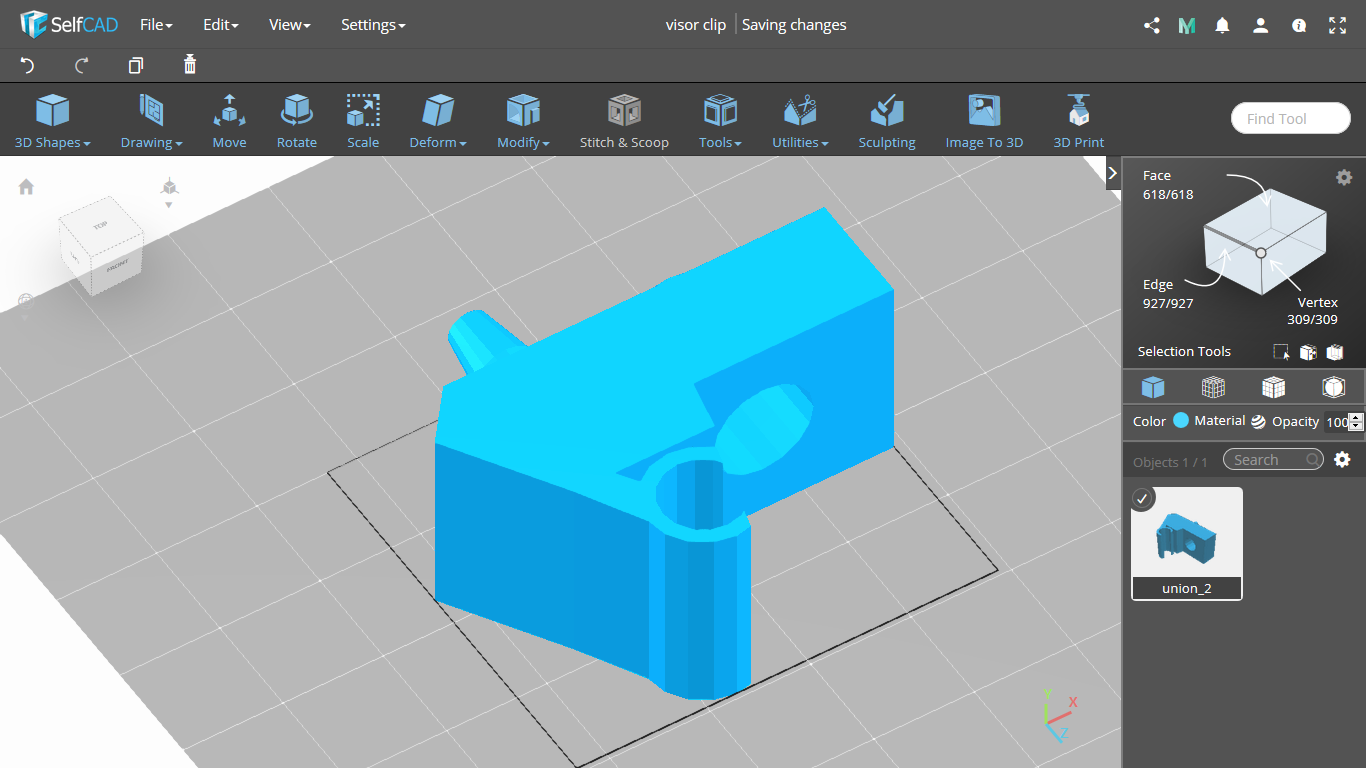Image resolution: width=1366 pixels, height=768 pixels.
Task: Select the Move tool
Action: coord(229,121)
